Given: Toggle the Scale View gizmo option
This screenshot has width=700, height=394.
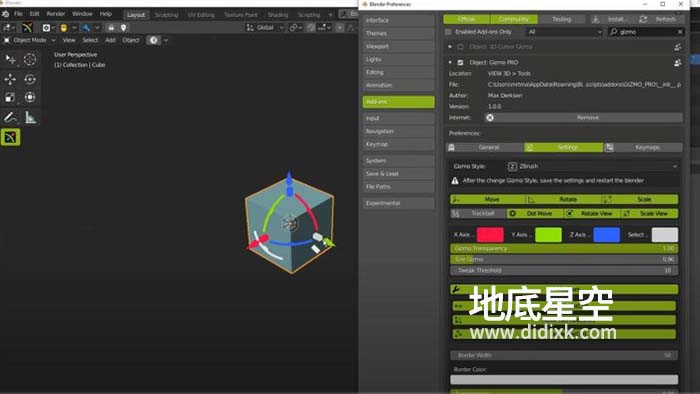Looking at the screenshot, I should coord(650,214).
